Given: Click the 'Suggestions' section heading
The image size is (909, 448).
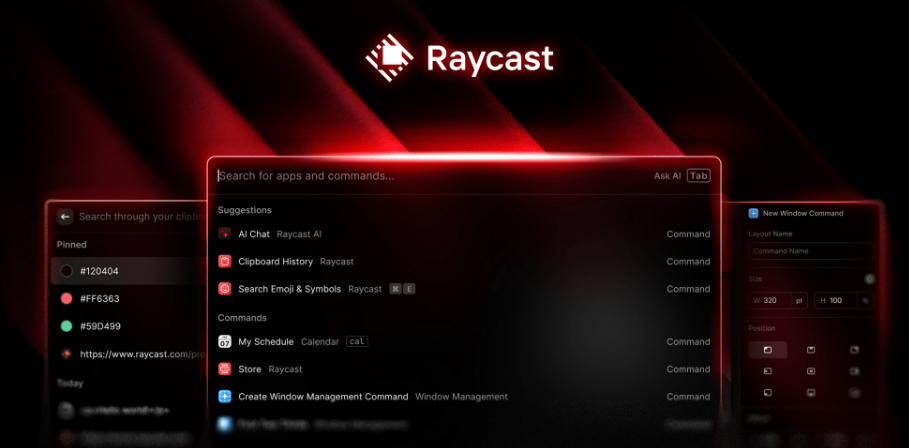Looking at the screenshot, I should pos(245,210).
